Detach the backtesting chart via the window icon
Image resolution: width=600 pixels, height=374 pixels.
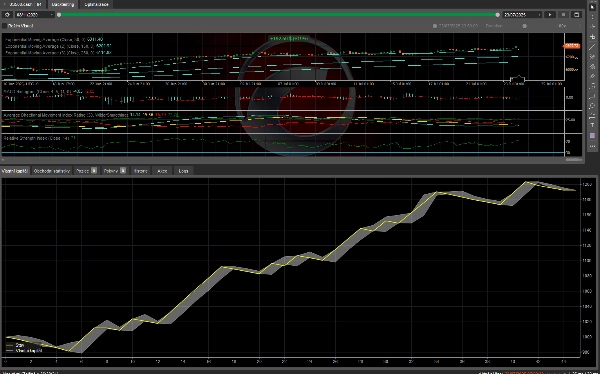point(576,15)
